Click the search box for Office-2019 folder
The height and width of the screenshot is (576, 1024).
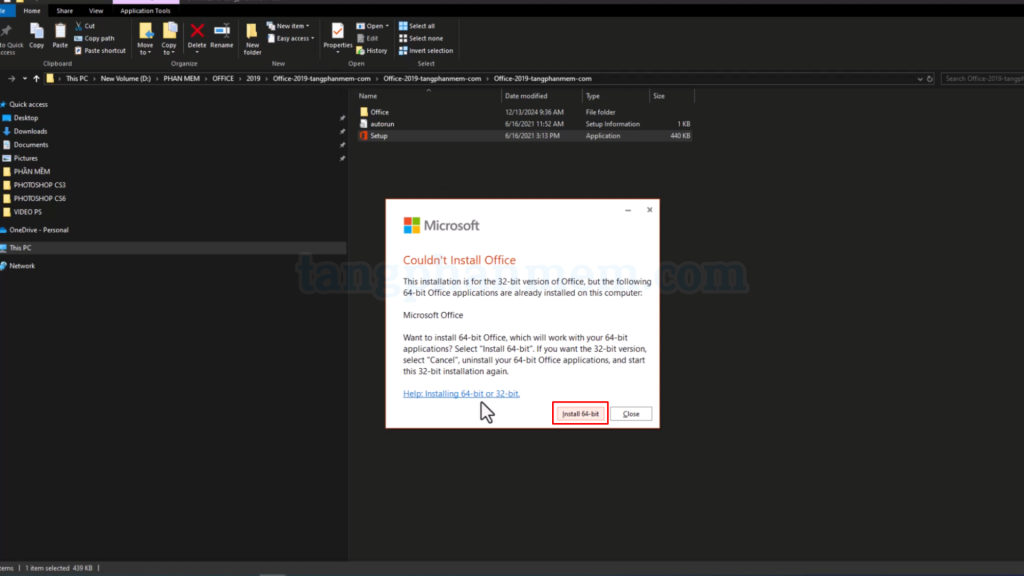tap(982, 78)
